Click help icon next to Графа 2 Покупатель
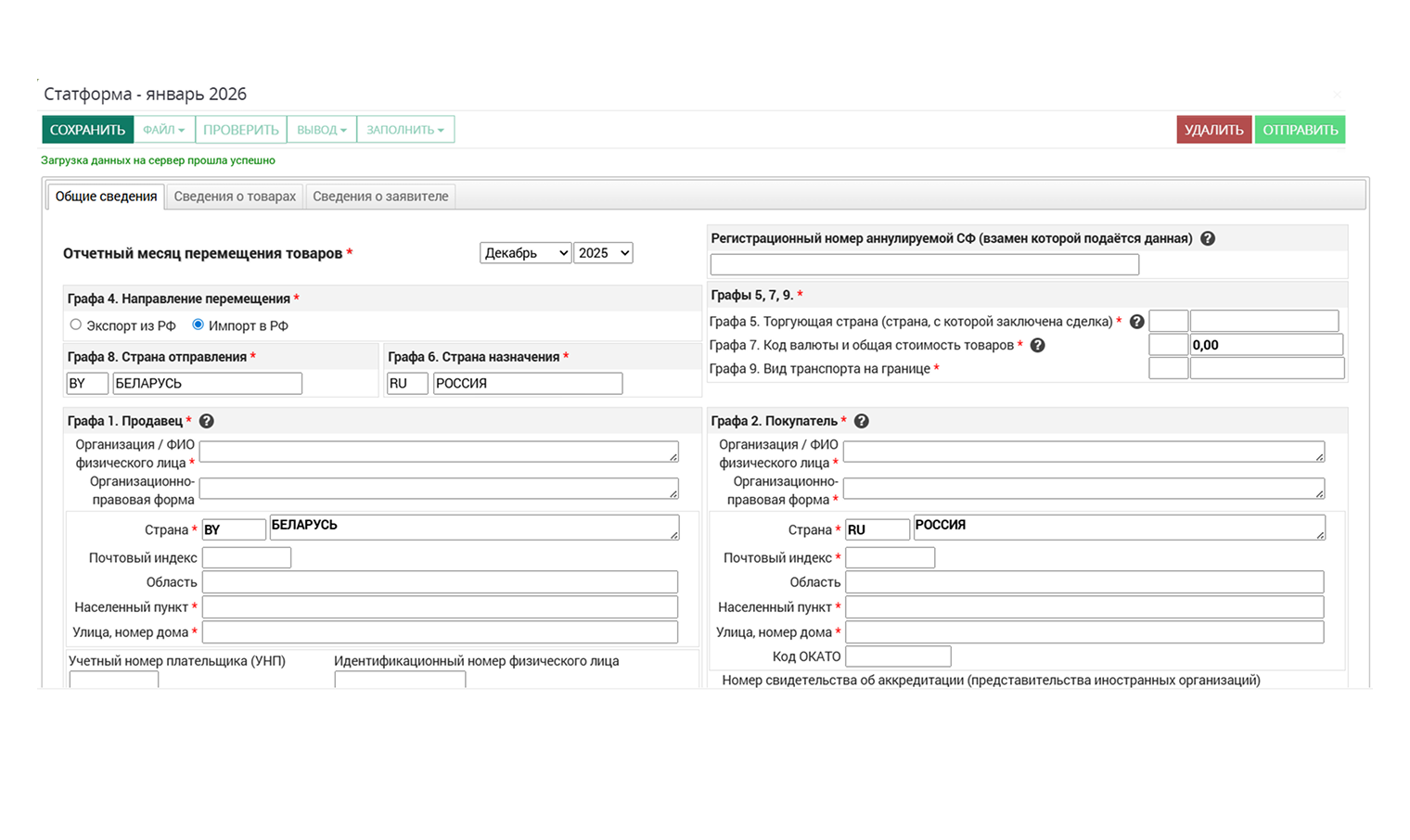The height and width of the screenshot is (840, 1410). pyautogui.click(x=862, y=421)
